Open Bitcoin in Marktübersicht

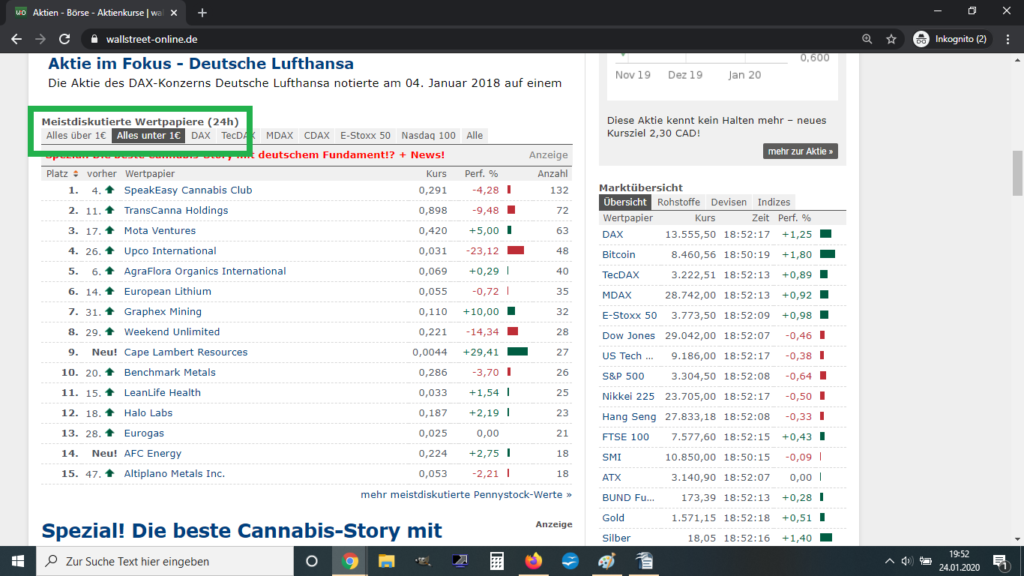click(x=618, y=255)
